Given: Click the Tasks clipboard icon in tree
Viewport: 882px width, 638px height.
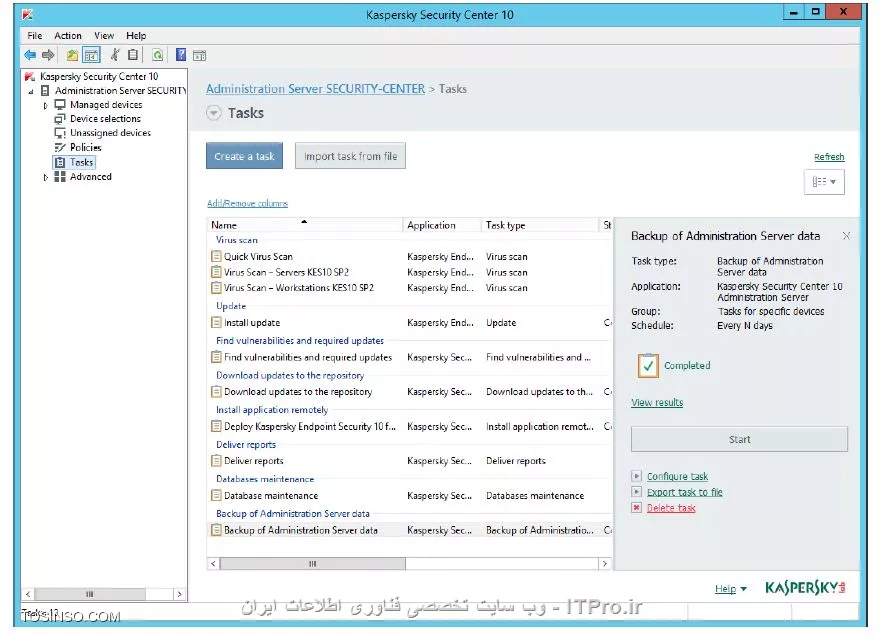Looking at the screenshot, I should (60, 162).
